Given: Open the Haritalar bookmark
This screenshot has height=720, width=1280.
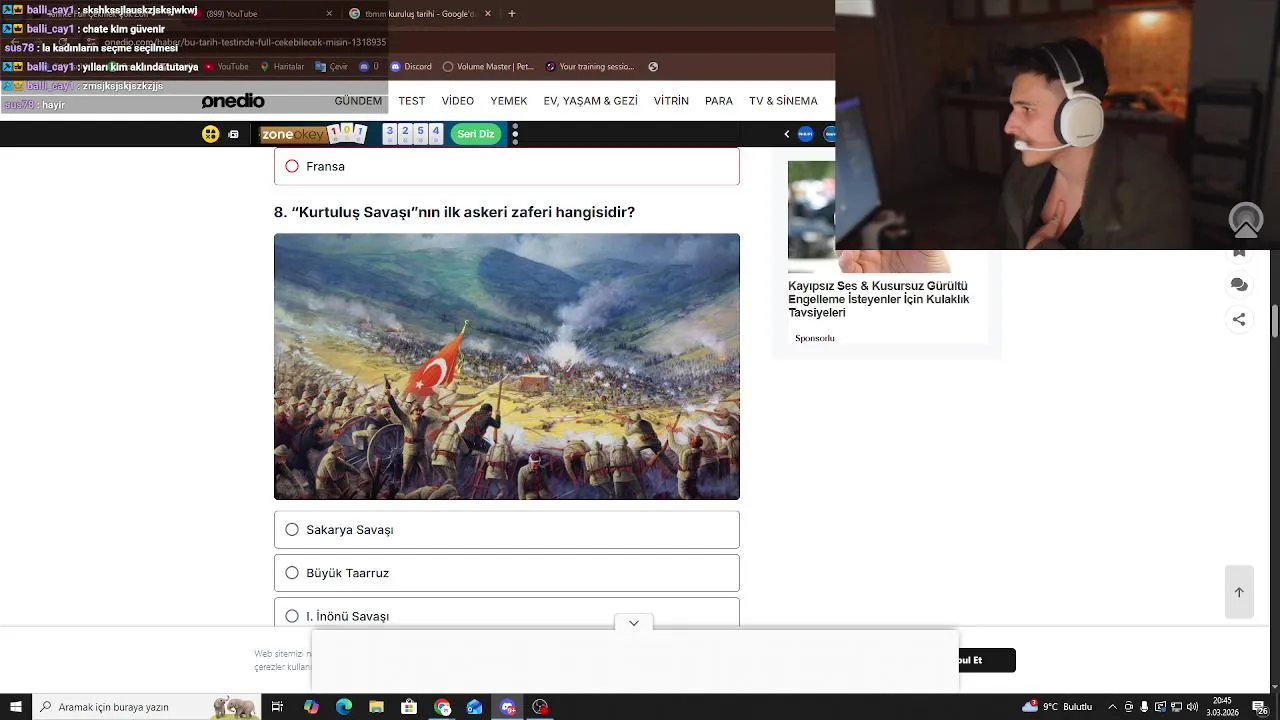Looking at the screenshot, I should 282,67.
